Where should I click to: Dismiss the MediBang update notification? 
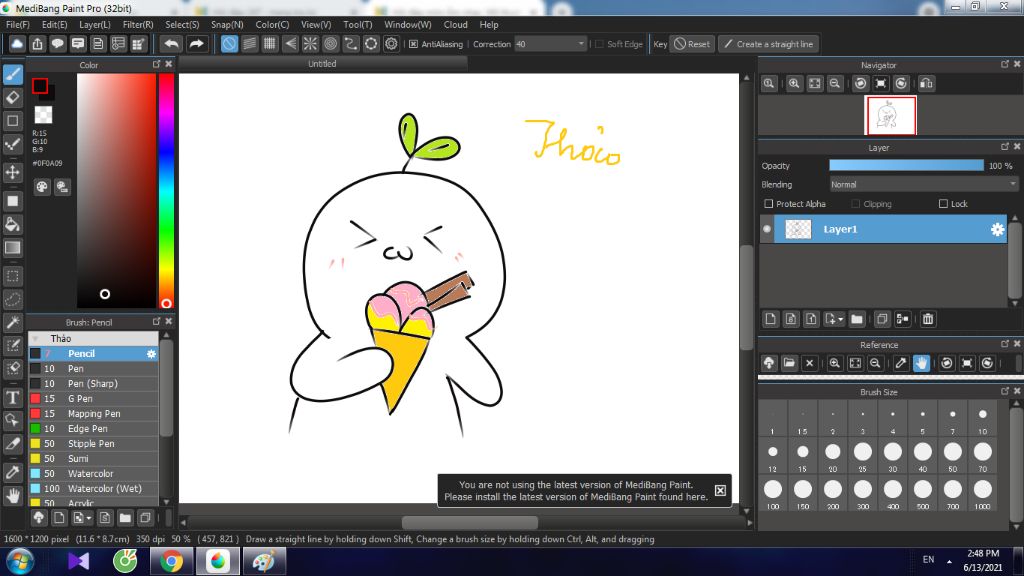720,490
